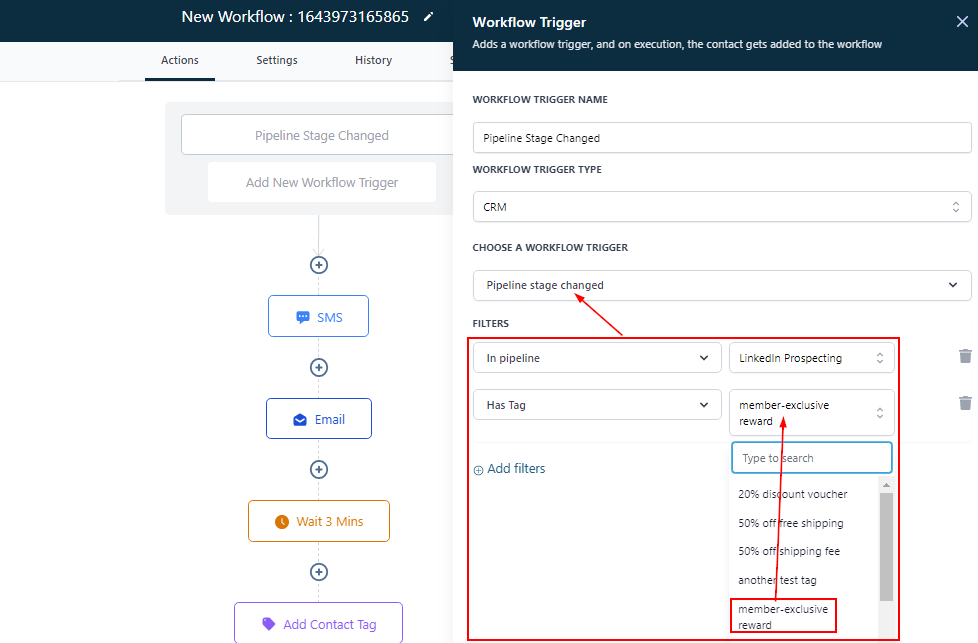Open the In pipeline filter dropdown
Screen dimensions: 978x643
[x=597, y=358]
